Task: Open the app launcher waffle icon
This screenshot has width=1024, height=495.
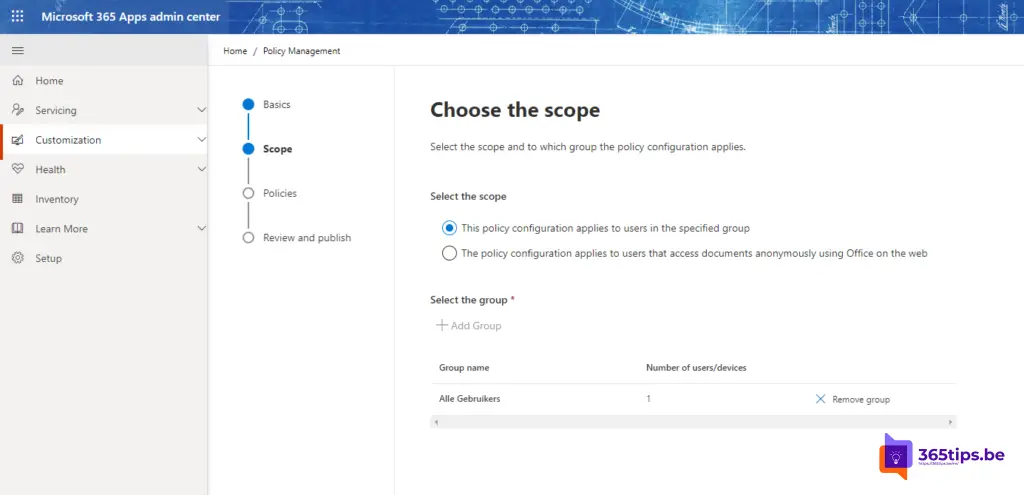Action: coord(18,16)
